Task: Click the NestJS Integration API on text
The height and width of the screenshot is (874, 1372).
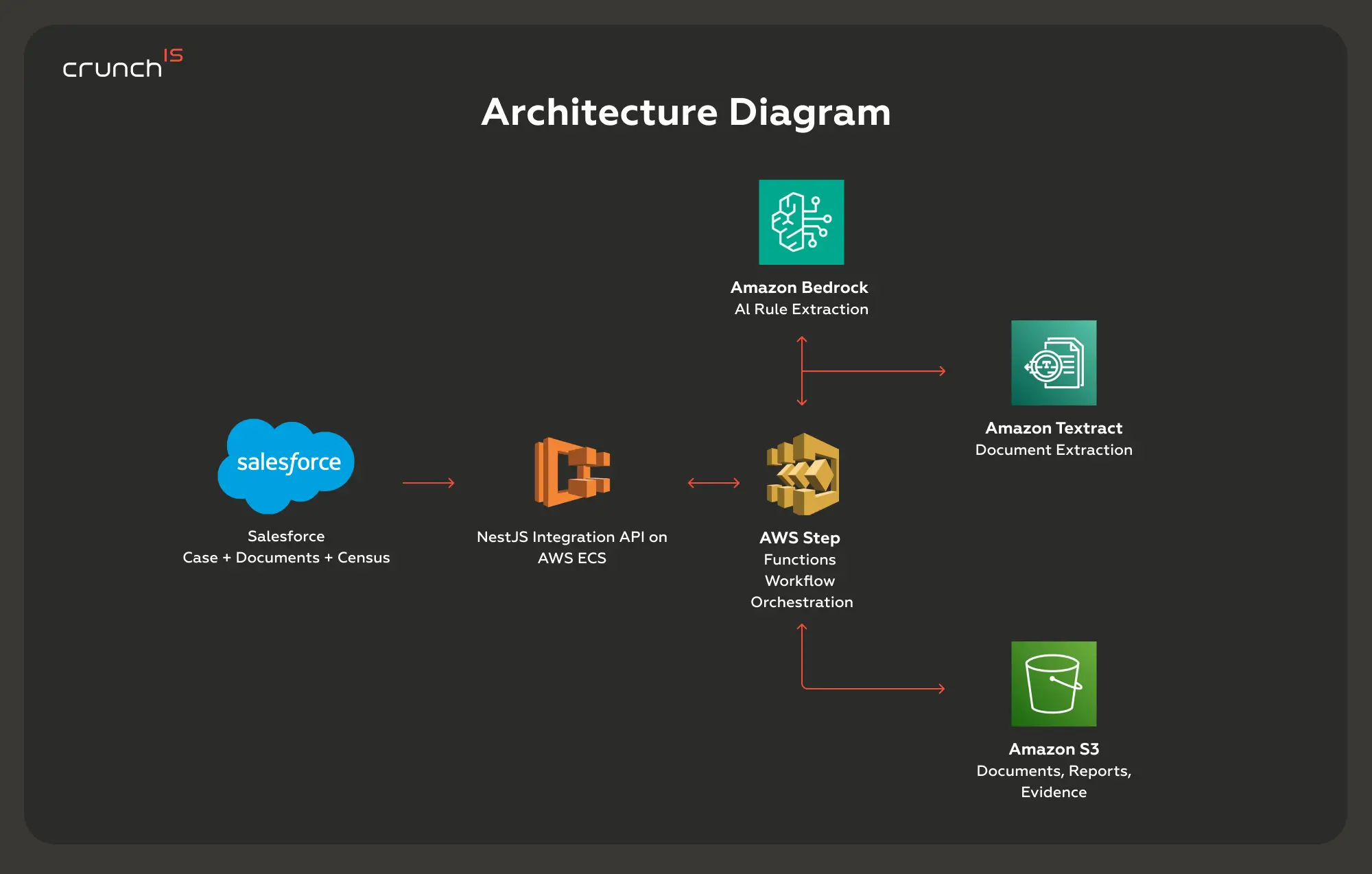Action: point(572,537)
